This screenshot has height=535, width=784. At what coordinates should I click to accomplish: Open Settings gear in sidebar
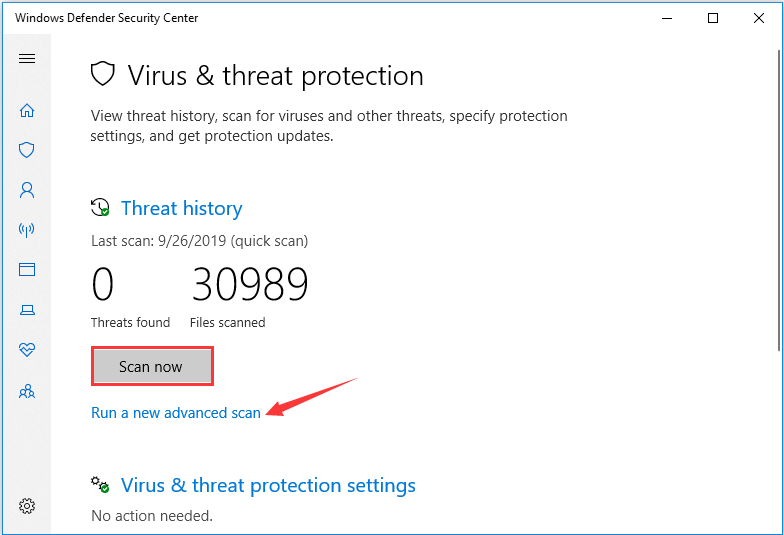pyautogui.click(x=27, y=506)
